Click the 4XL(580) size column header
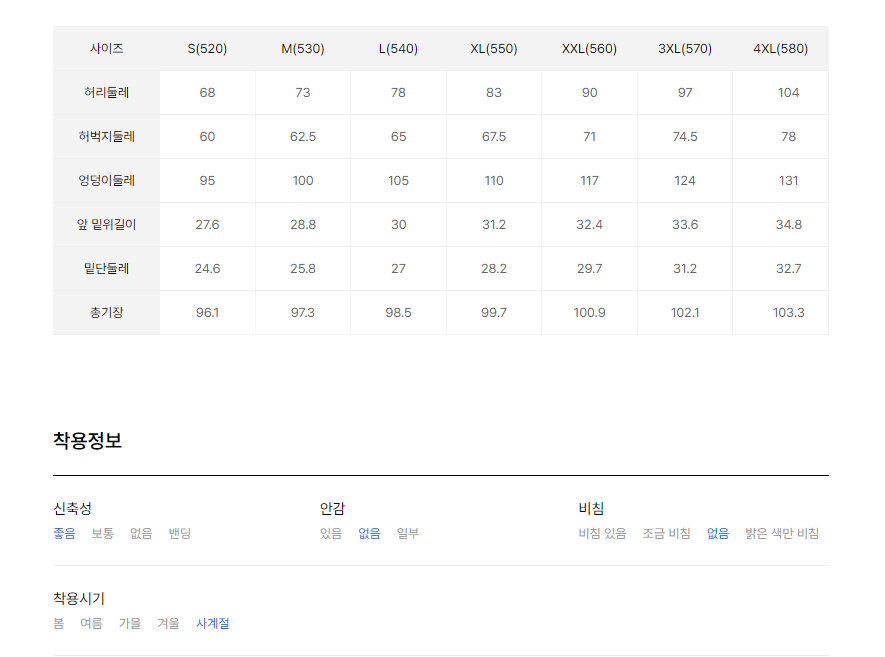 point(781,49)
